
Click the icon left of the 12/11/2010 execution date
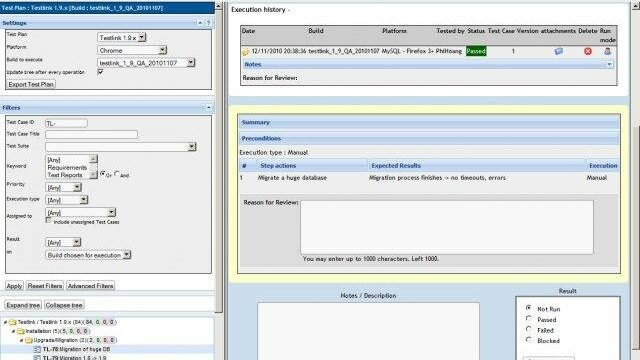click(245, 52)
